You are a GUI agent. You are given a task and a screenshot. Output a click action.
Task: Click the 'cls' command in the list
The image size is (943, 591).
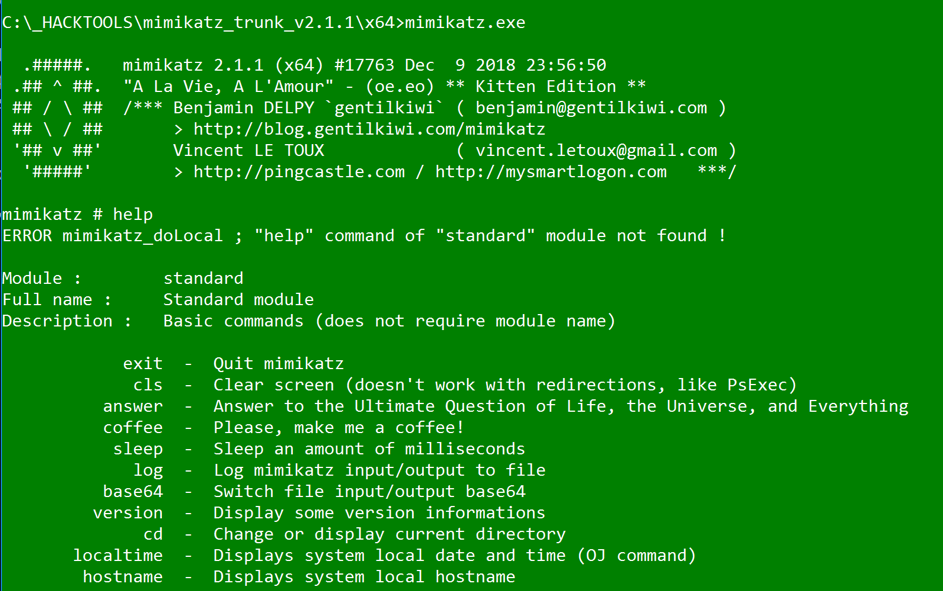pyautogui.click(x=148, y=385)
